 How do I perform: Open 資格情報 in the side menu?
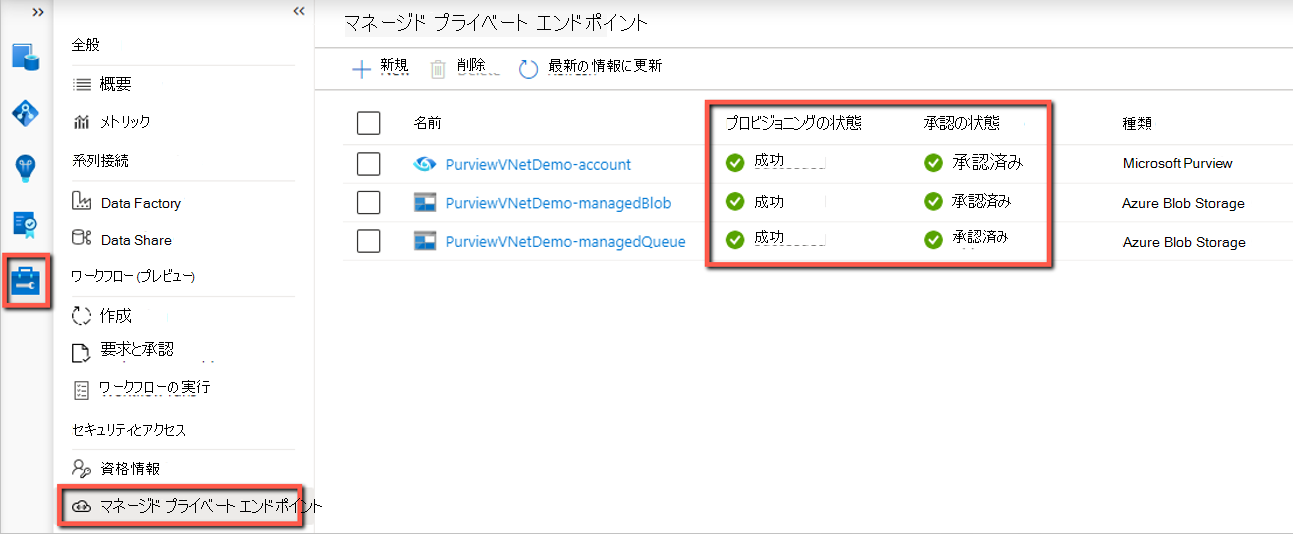[130, 468]
